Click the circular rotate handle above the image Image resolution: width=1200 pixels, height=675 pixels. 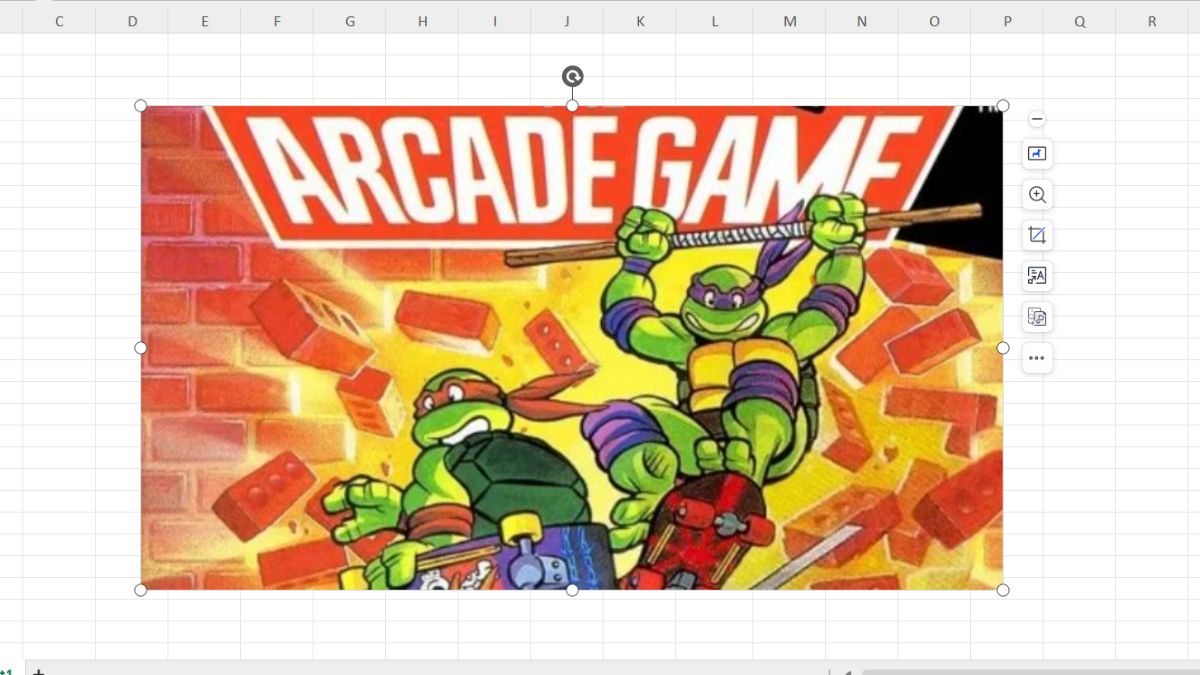[x=572, y=77]
